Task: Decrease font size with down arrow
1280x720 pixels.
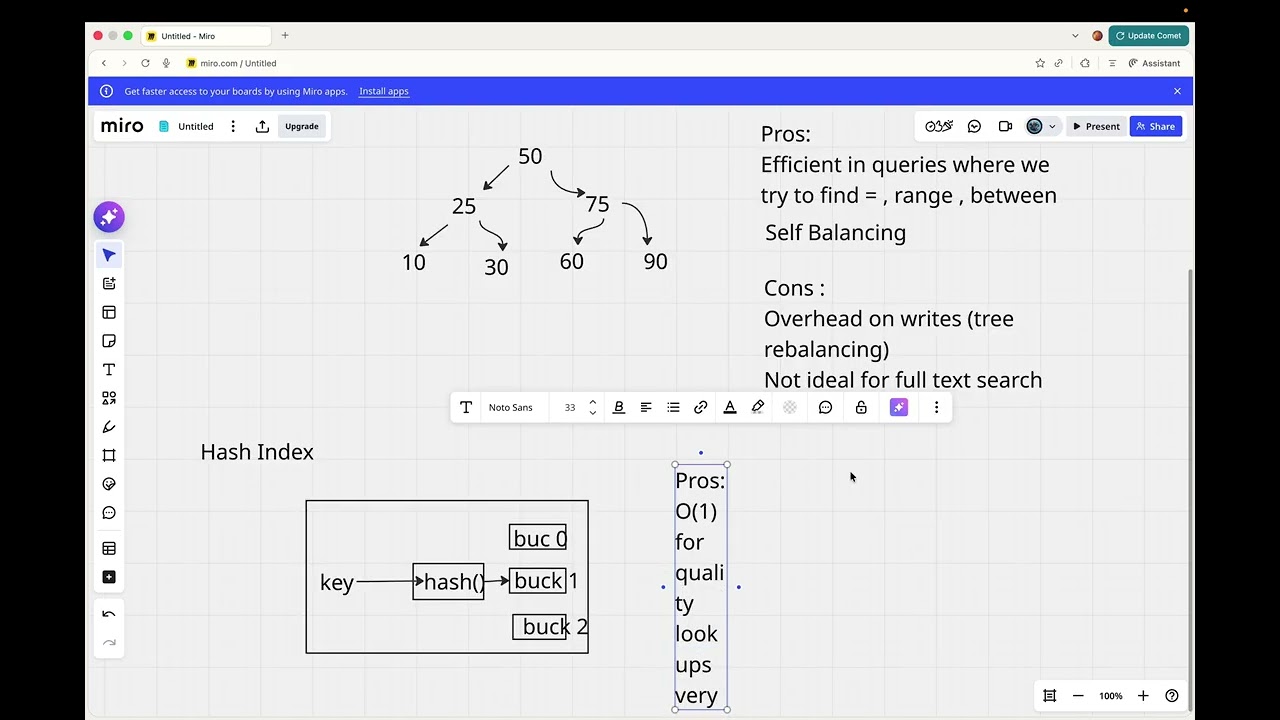Action: click(592, 412)
